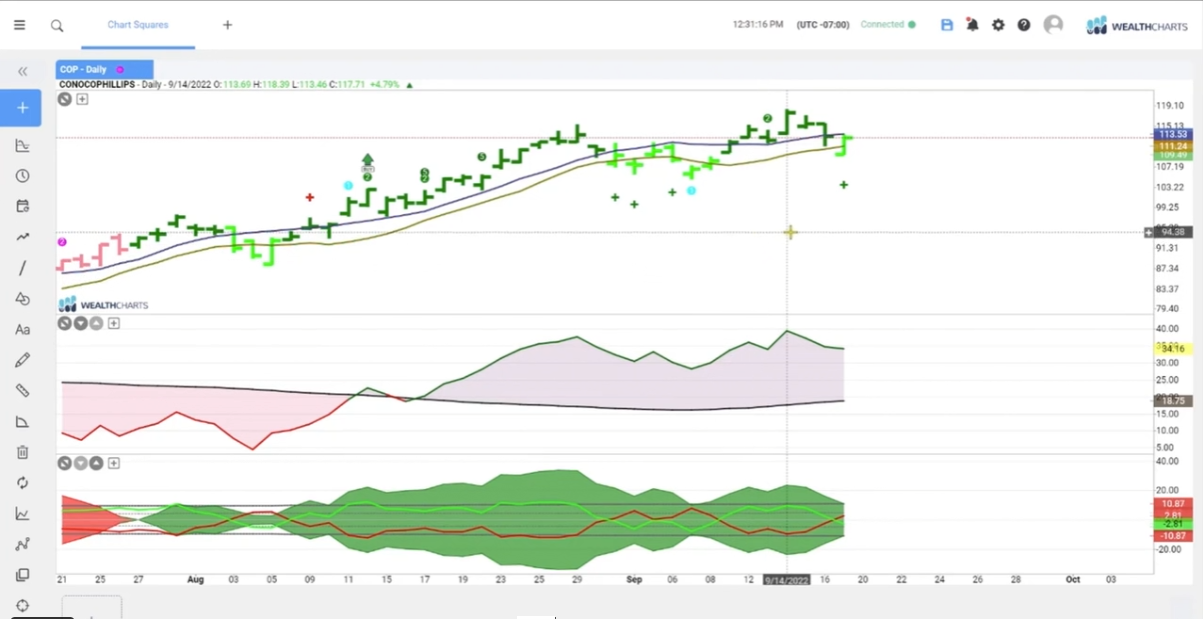The width and height of the screenshot is (1203, 619).
Task: Click the ConocoPhillips chart title text
Action: click(x=98, y=85)
